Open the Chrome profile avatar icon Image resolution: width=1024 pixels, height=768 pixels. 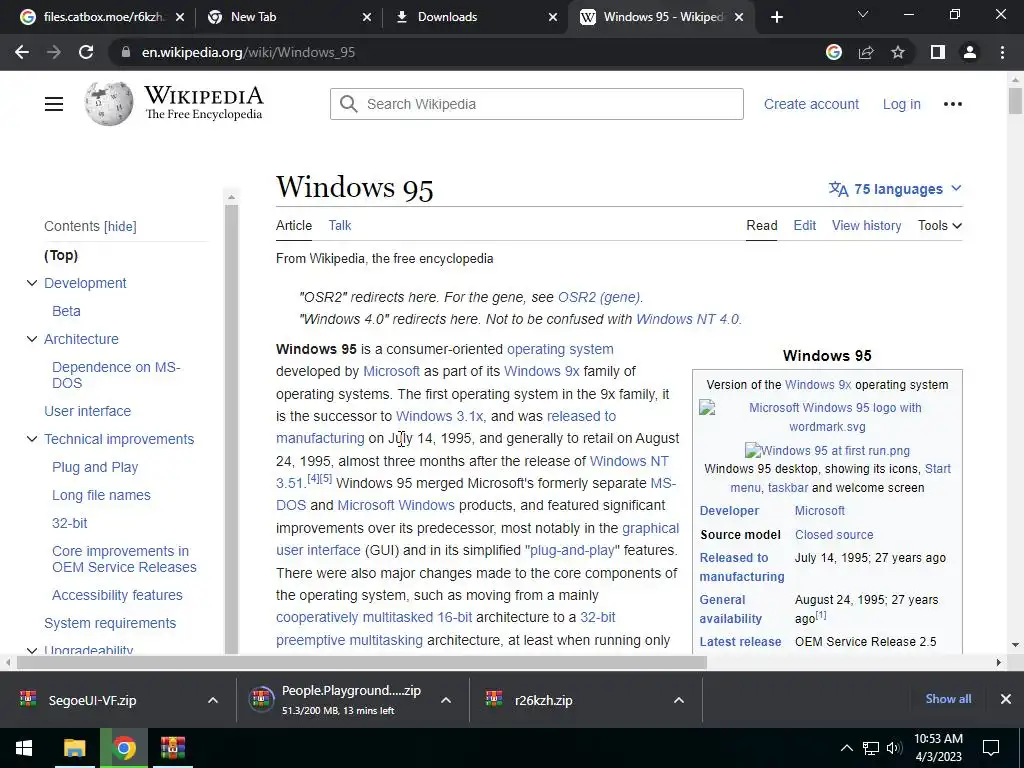(970, 52)
